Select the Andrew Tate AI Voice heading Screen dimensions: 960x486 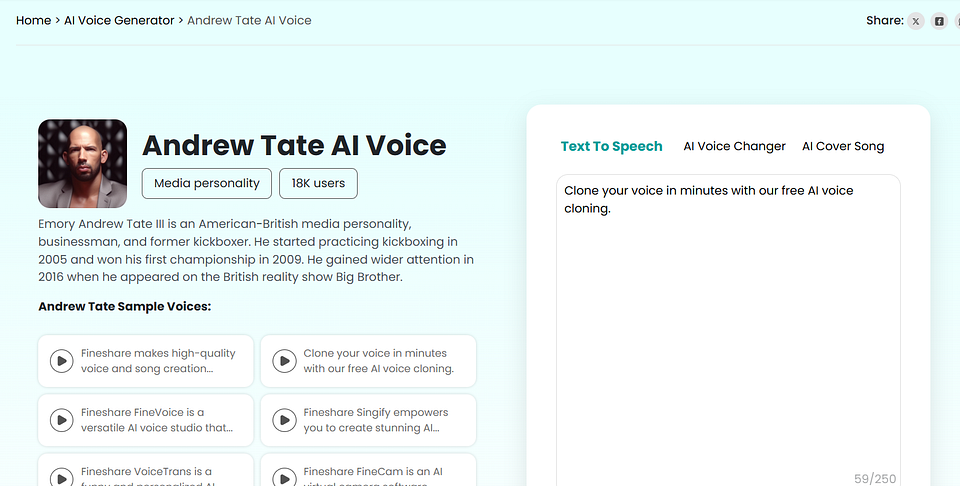tap(294, 145)
